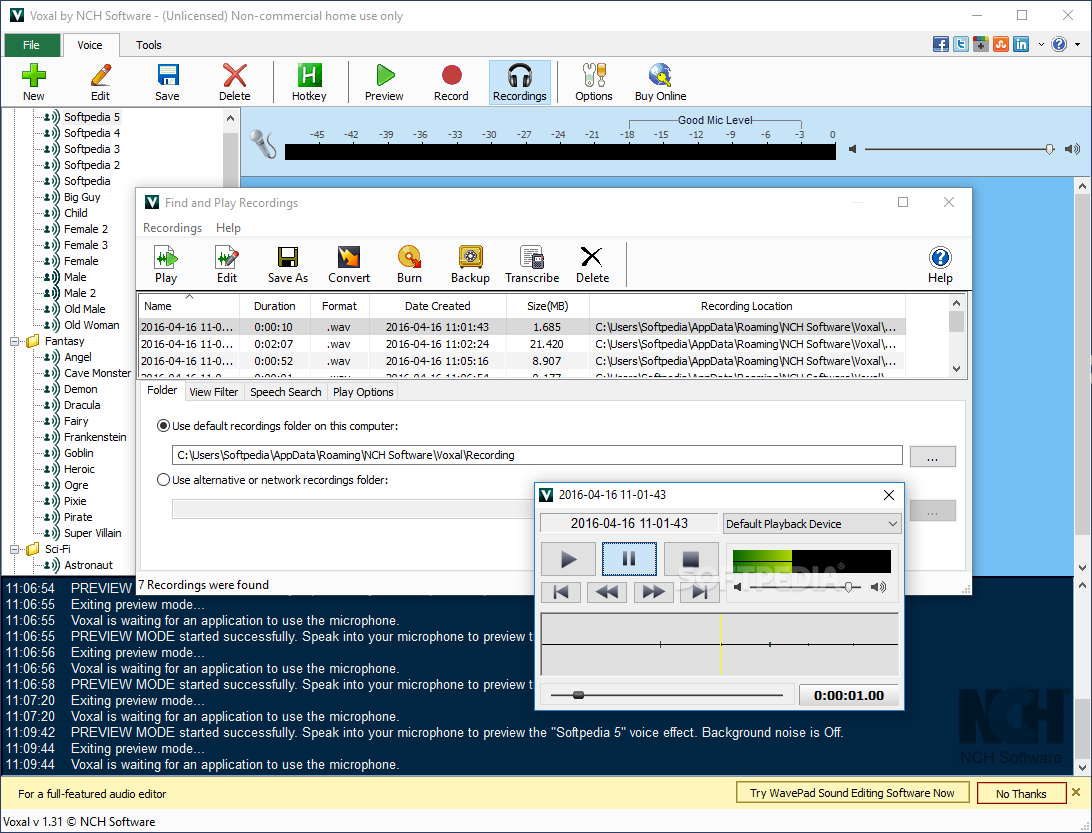This screenshot has width=1092, height=833.
Task: Share on LinkedIn icon
Action: pyautogui.click(x=1021, y=45)
